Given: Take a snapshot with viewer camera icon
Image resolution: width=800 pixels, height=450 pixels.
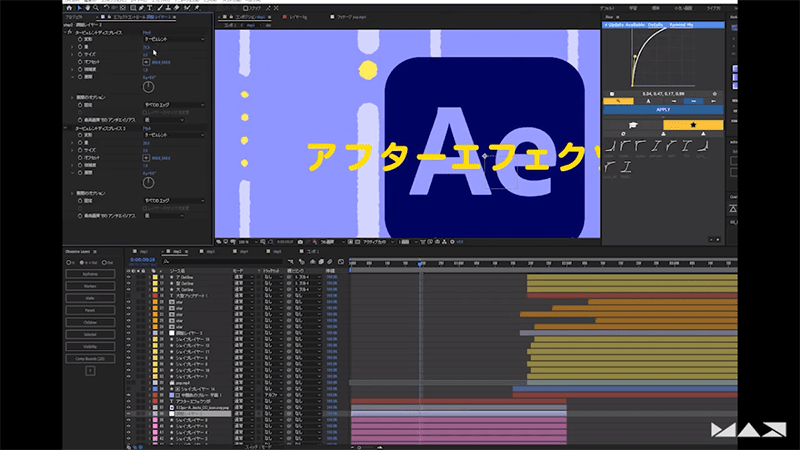Looking at the screenshot, I should pos(300,242).
